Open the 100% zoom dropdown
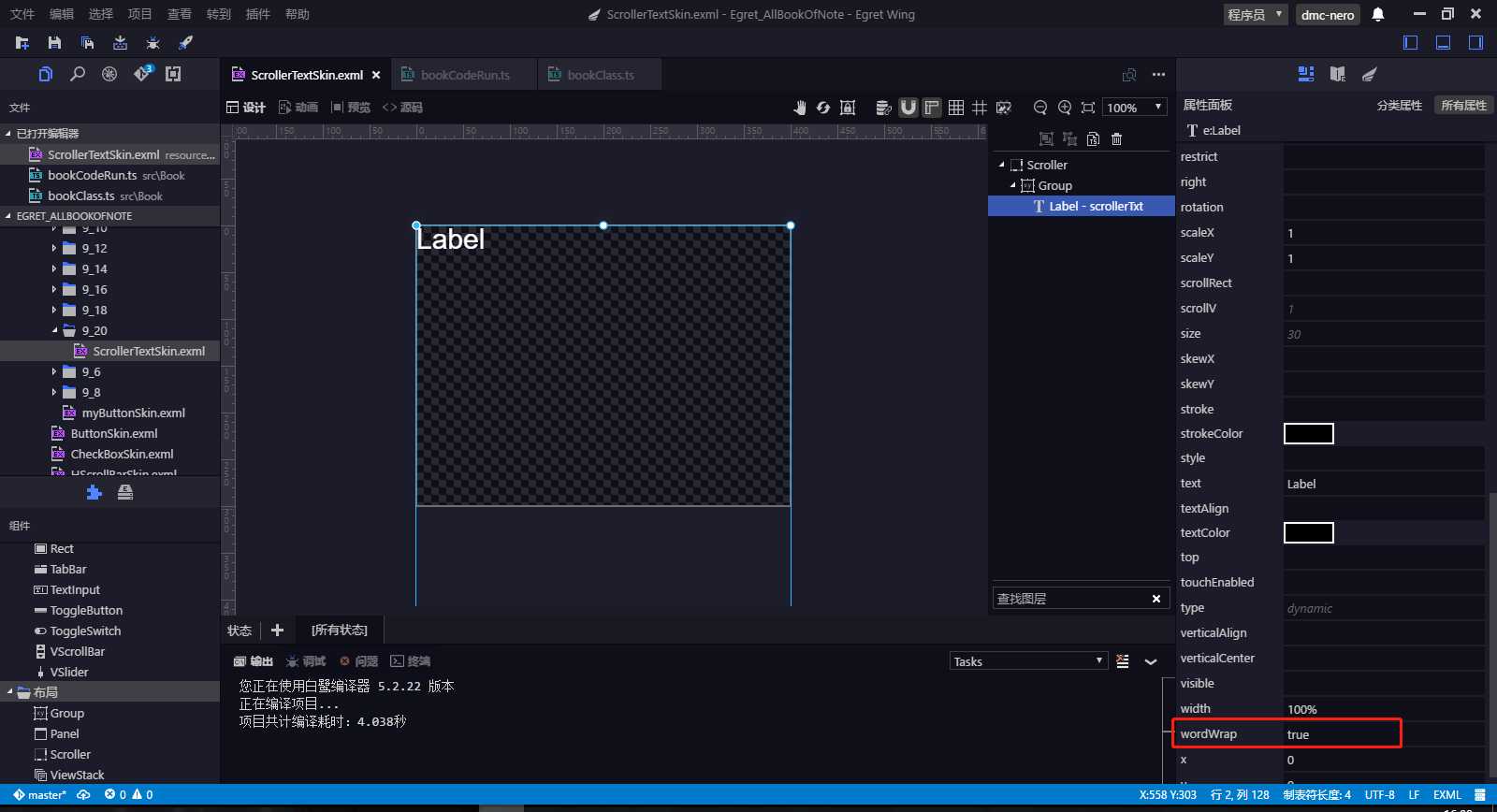Viewport: 1497px width, 812px height. 1135,108
